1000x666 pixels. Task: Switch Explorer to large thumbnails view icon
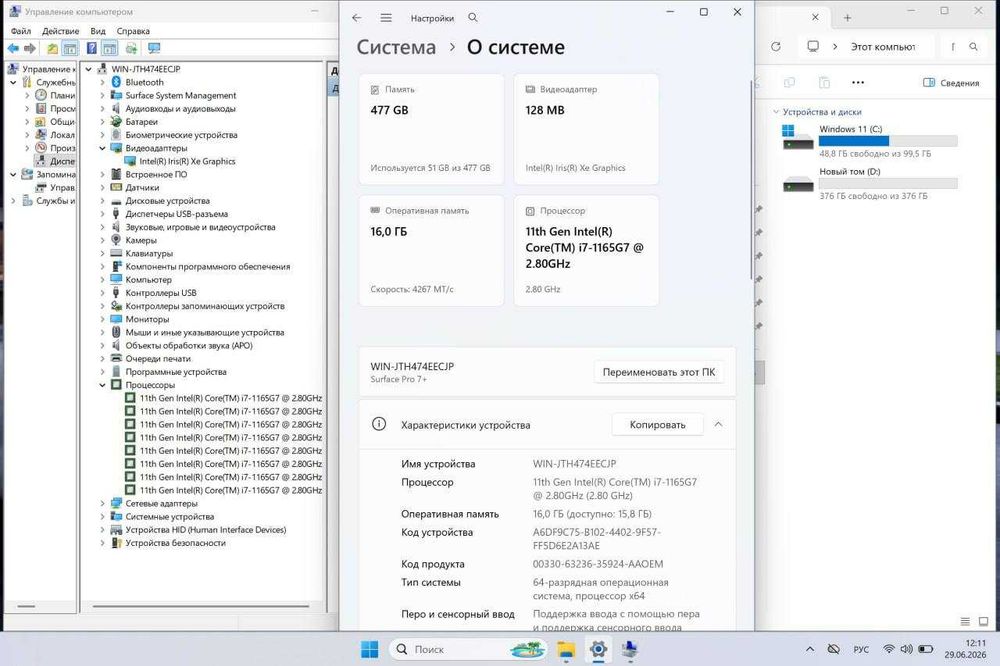983,621
